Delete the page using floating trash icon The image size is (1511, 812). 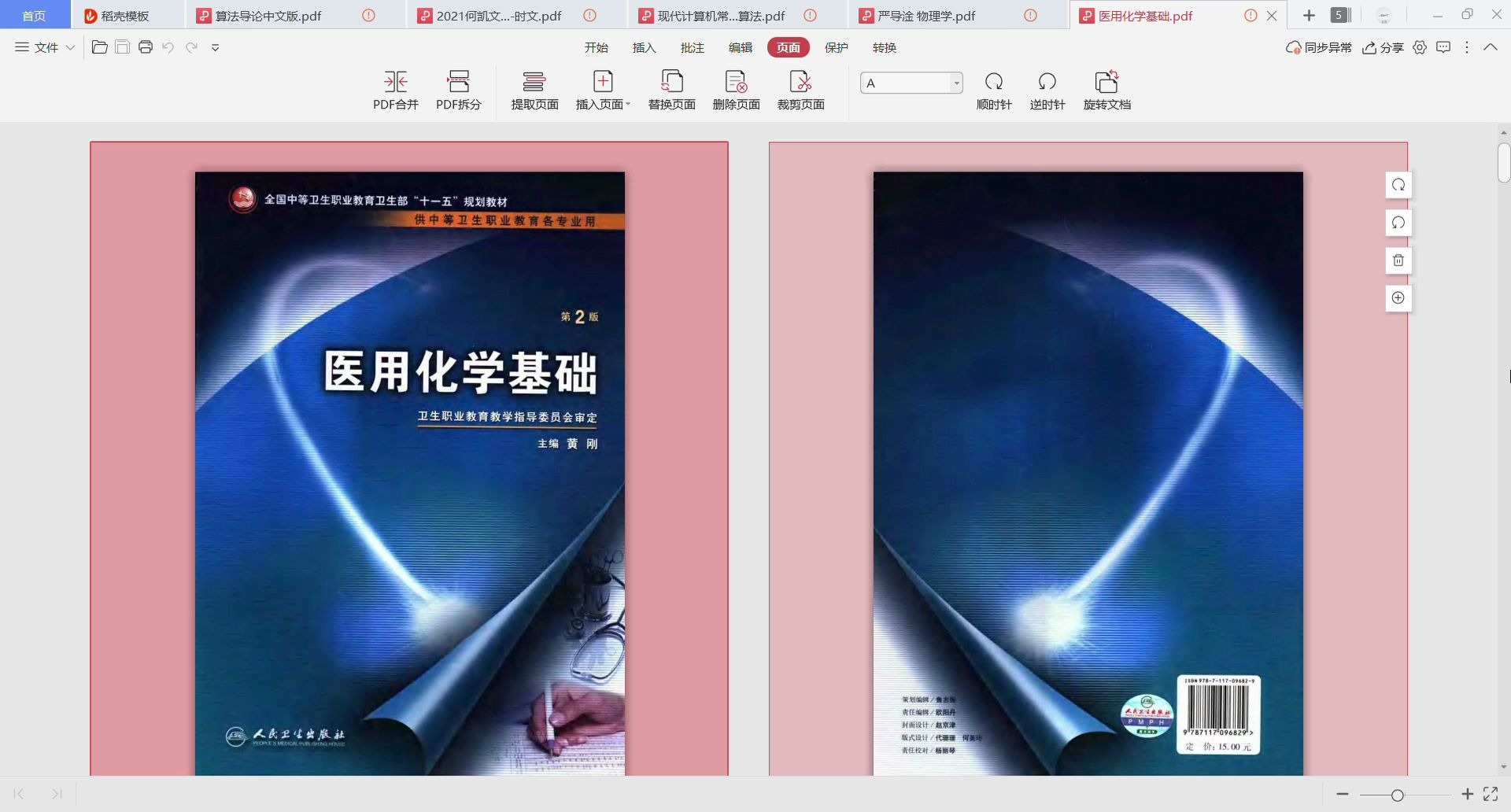pyautogui.click(x=1398, y=260)
